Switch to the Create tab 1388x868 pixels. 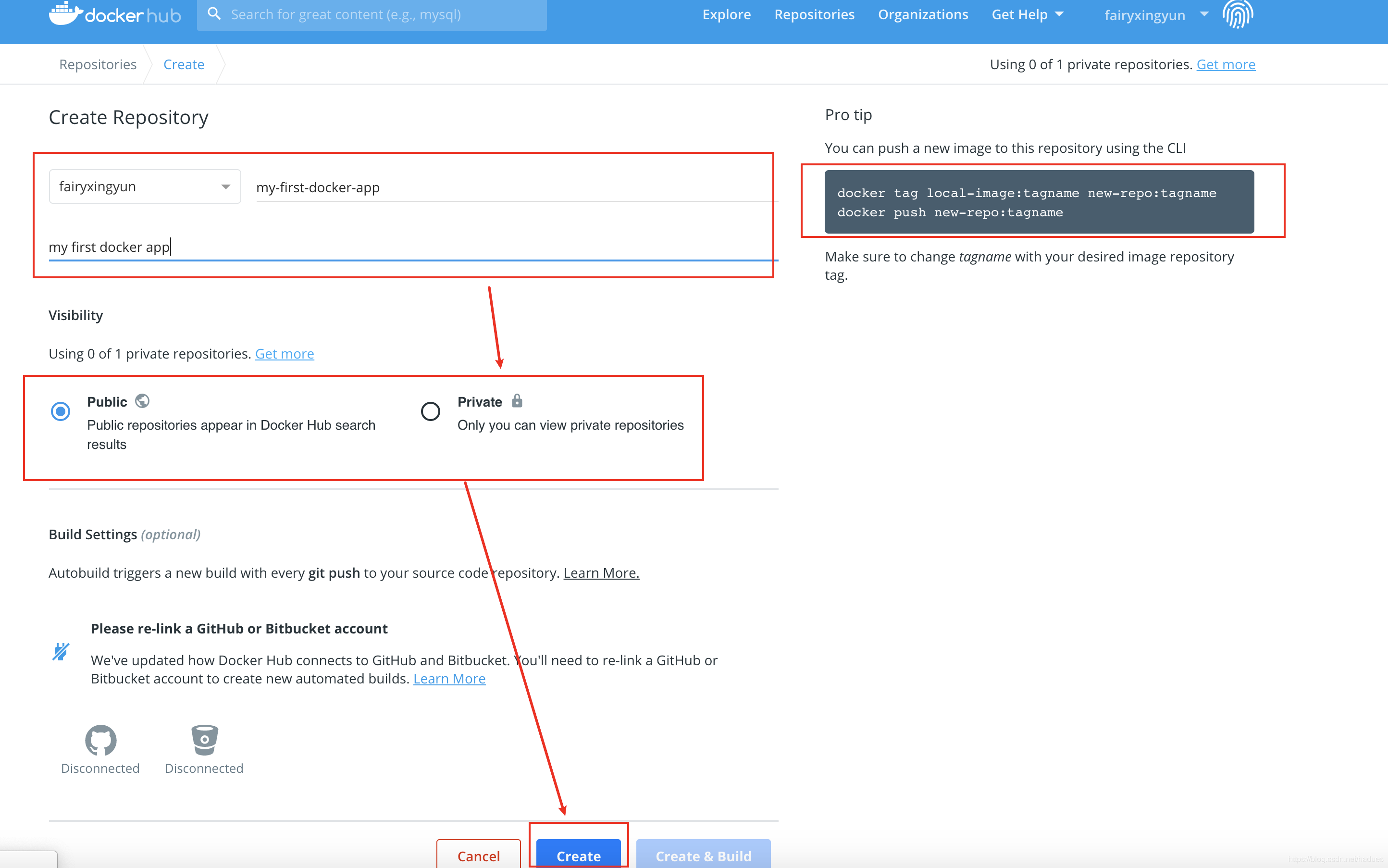(x=183, y=64)
